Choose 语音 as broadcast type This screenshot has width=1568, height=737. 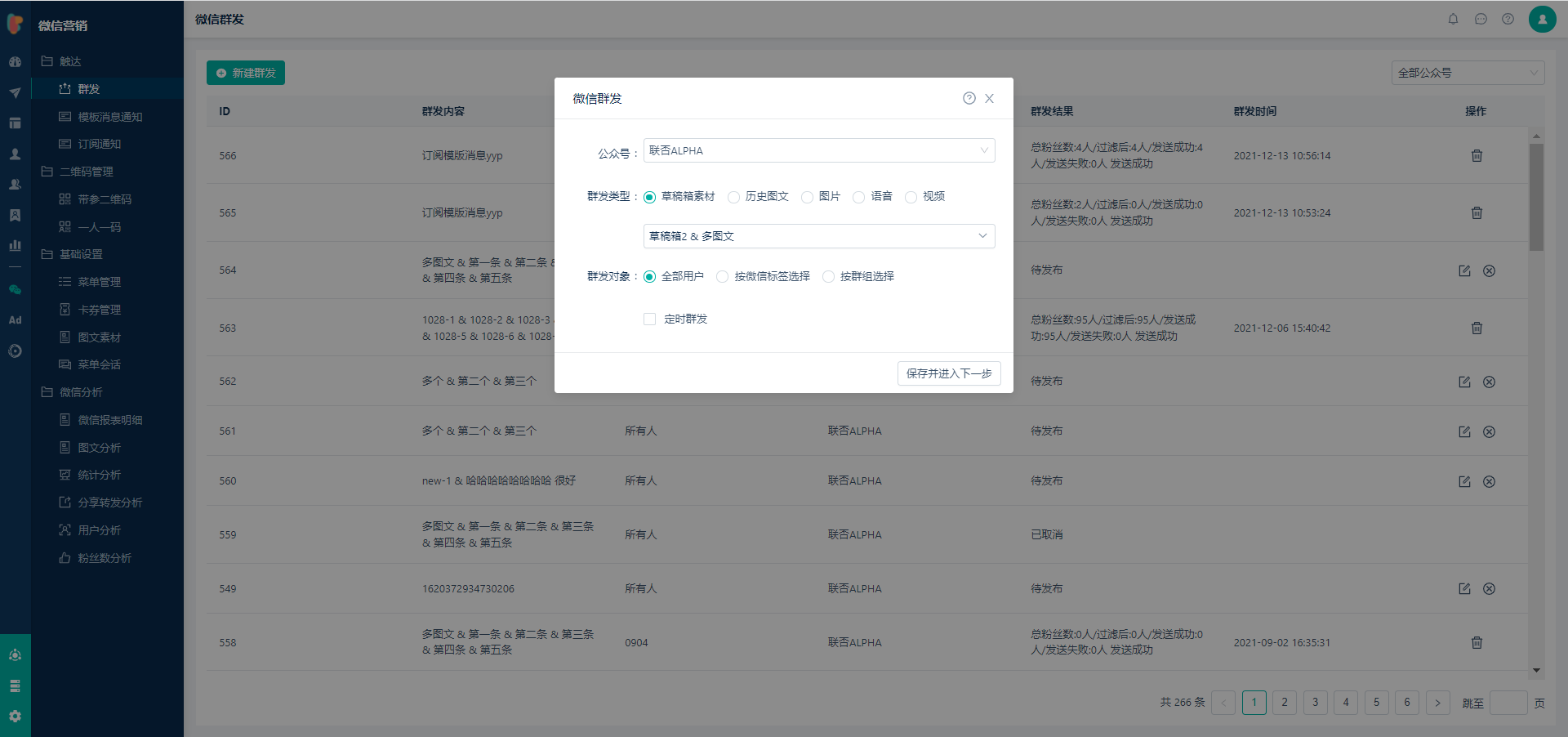858,197
